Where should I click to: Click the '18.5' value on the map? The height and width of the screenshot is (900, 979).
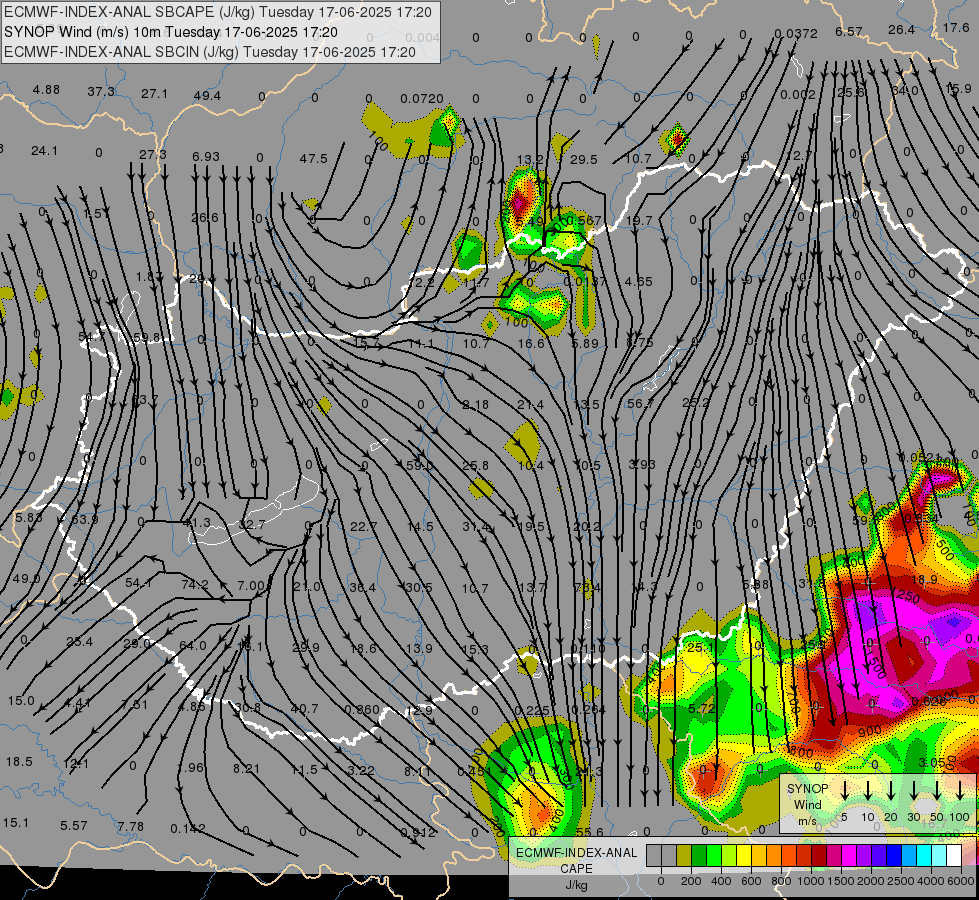pyautogui.click(x=19, y=761)
